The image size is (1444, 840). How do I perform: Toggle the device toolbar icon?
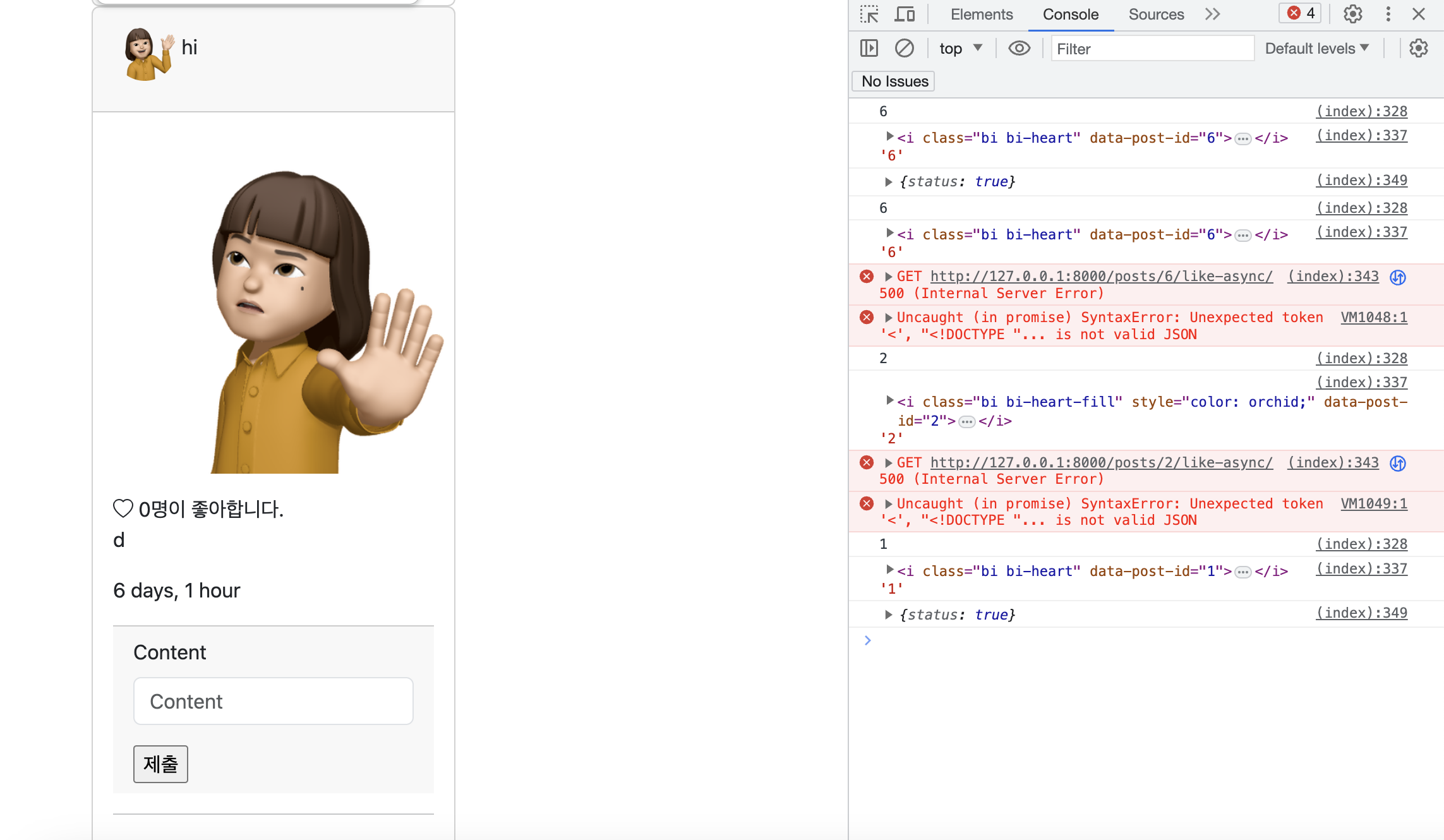[905, 14]
